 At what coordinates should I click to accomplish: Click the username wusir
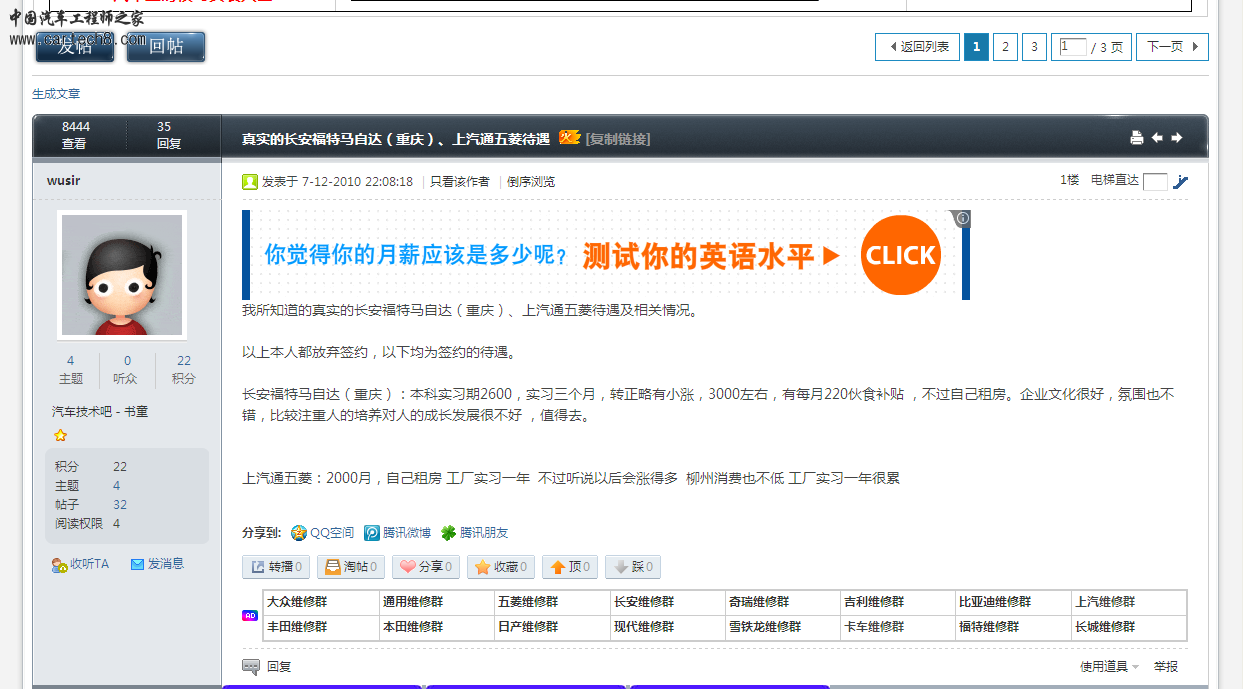(63, 181)
